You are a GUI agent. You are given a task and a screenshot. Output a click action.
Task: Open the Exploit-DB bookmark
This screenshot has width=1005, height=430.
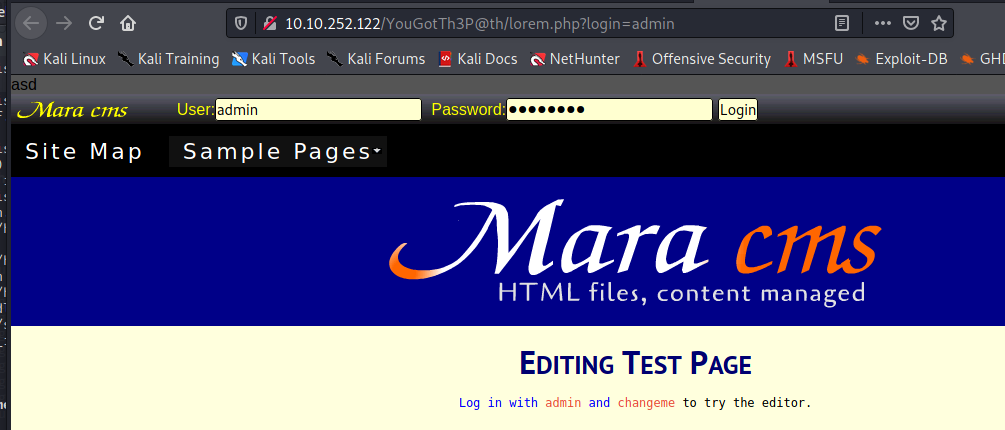coord(900,59)
